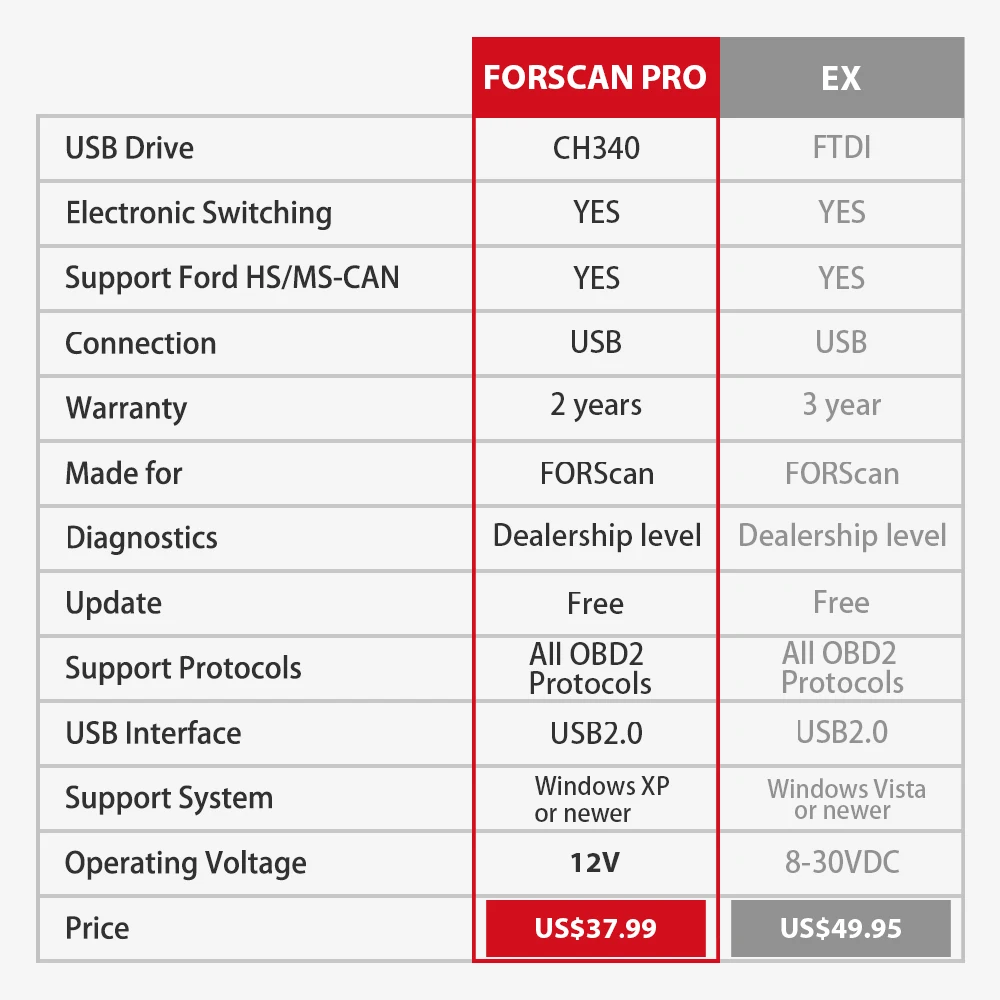Screen dimensions: 1000x1000
Task: Click the 12V voltage cell
Action: point(596,862)
